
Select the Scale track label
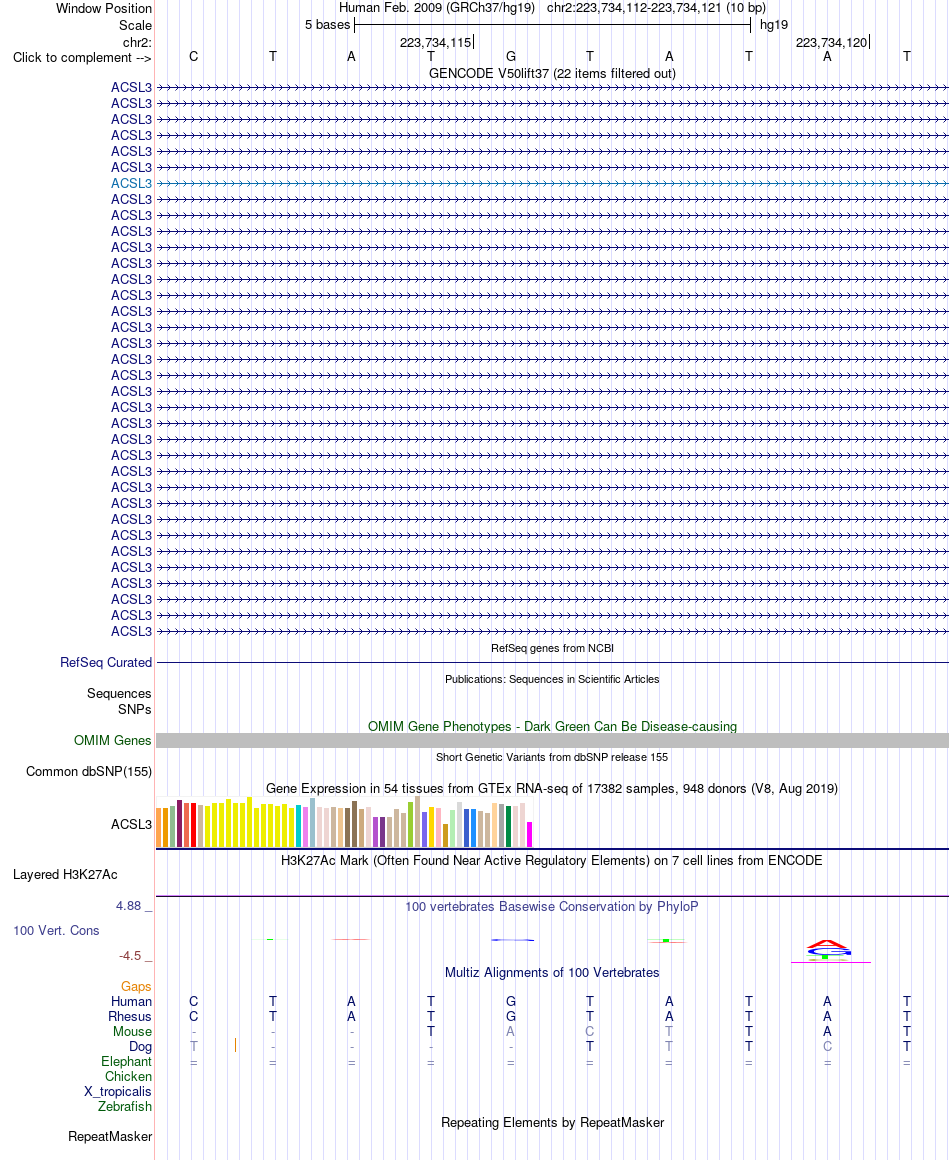pos(135,25)
